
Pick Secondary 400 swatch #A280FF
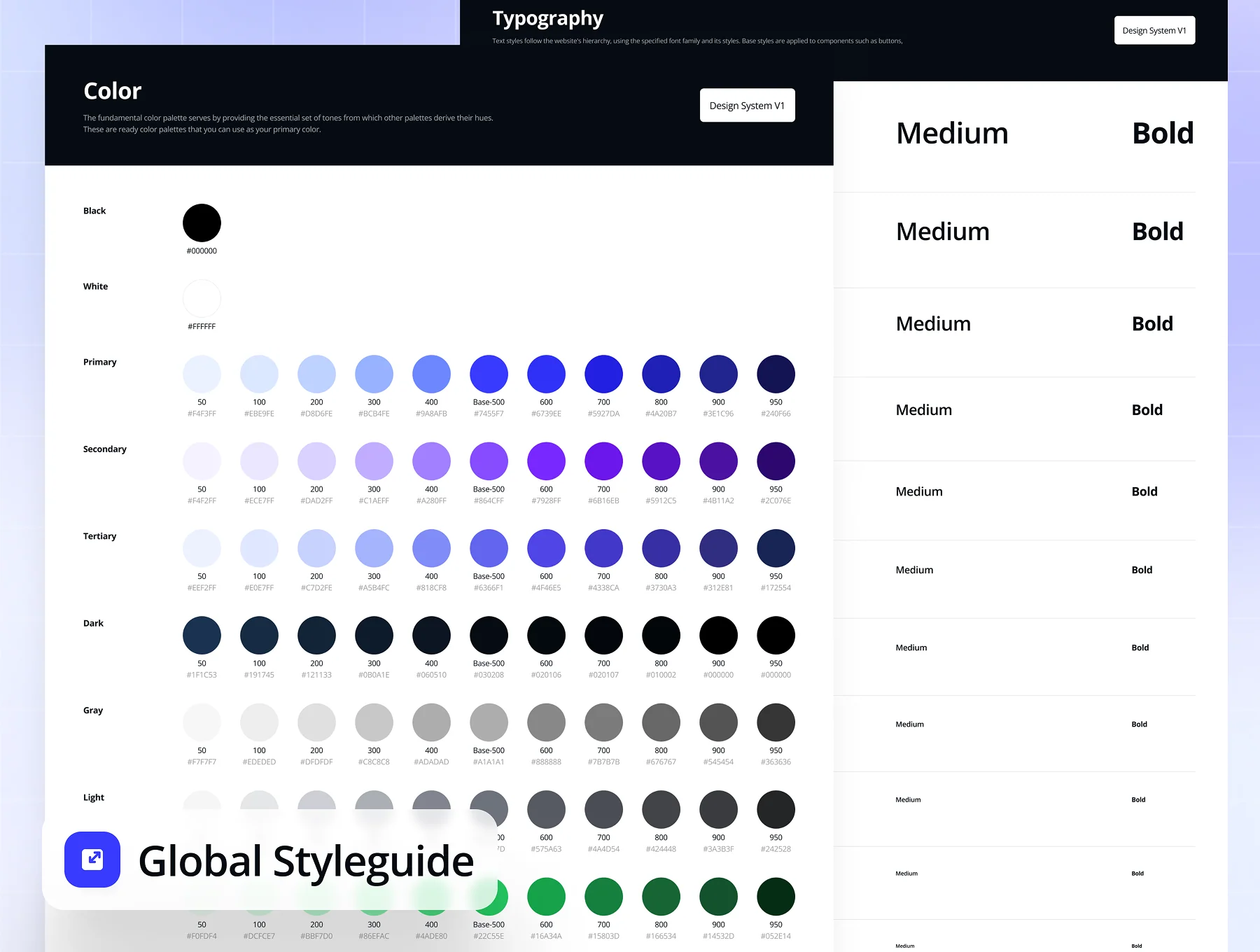pos(431,461)
